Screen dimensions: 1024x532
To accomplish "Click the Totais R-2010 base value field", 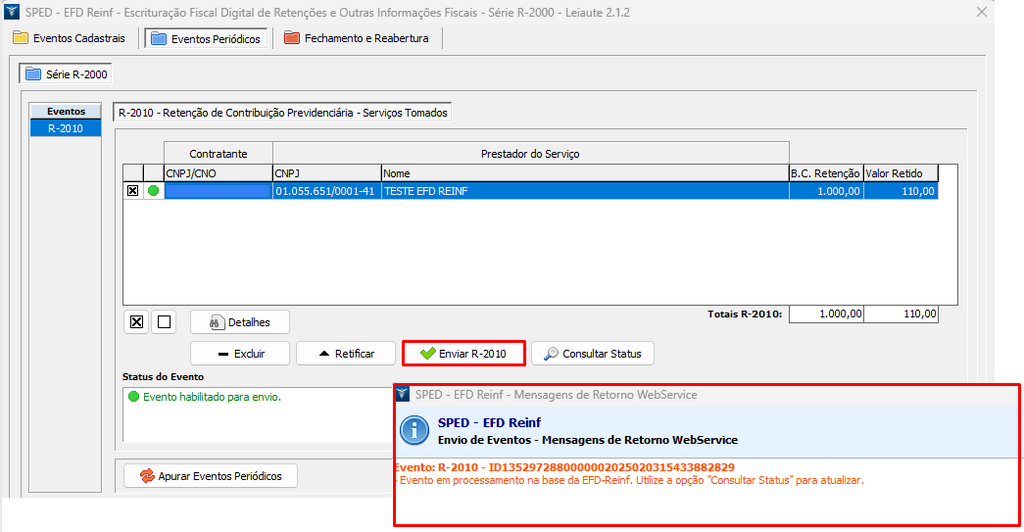I will click(826, 314).
